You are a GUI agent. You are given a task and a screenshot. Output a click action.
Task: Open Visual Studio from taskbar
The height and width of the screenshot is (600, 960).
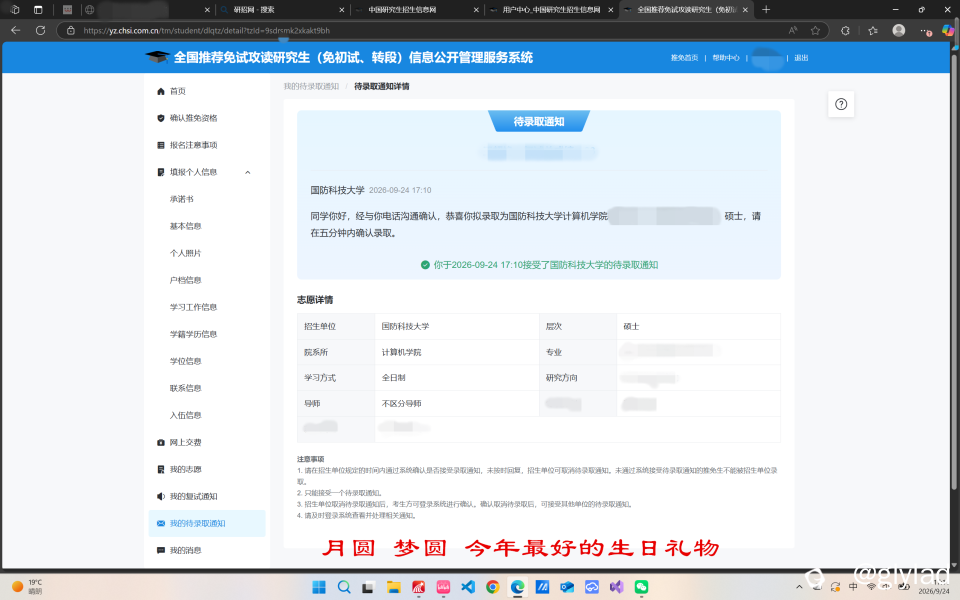617,587
